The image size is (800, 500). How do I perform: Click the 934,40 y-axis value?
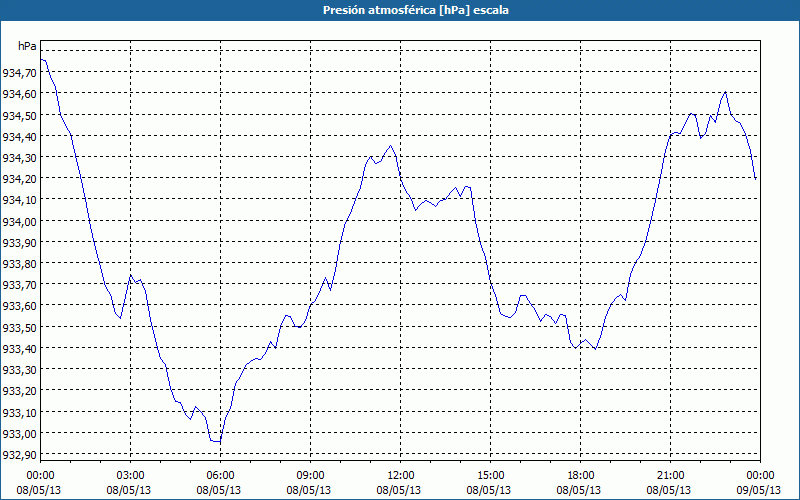click(19, 137)
